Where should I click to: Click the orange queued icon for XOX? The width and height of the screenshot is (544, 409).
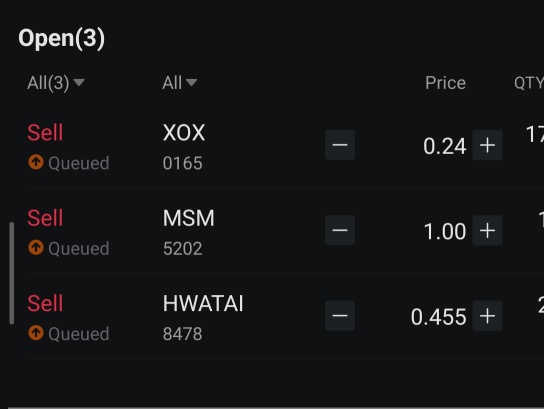pos(36,162)
